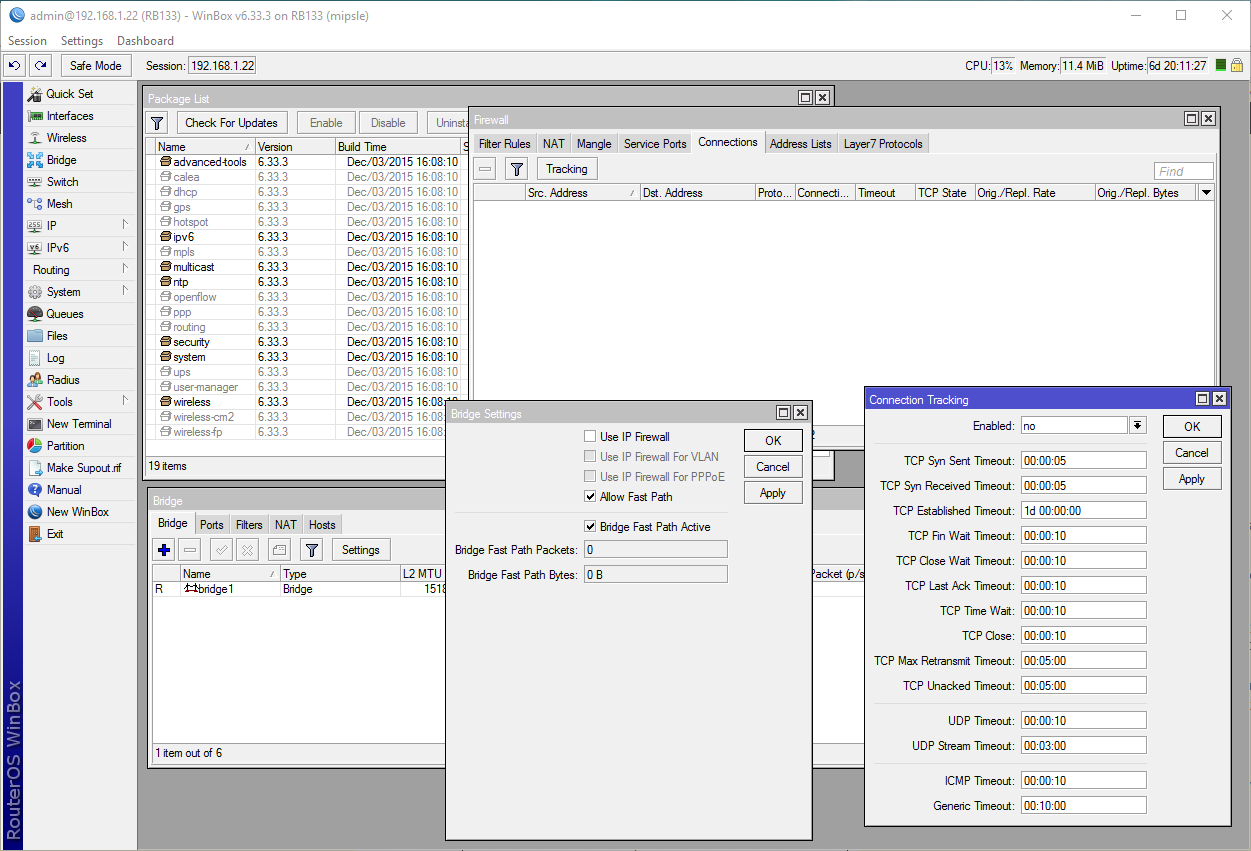Open the Log sidebar entry
This screenshot has height=851, width=1251.
[x=55, y=358]
